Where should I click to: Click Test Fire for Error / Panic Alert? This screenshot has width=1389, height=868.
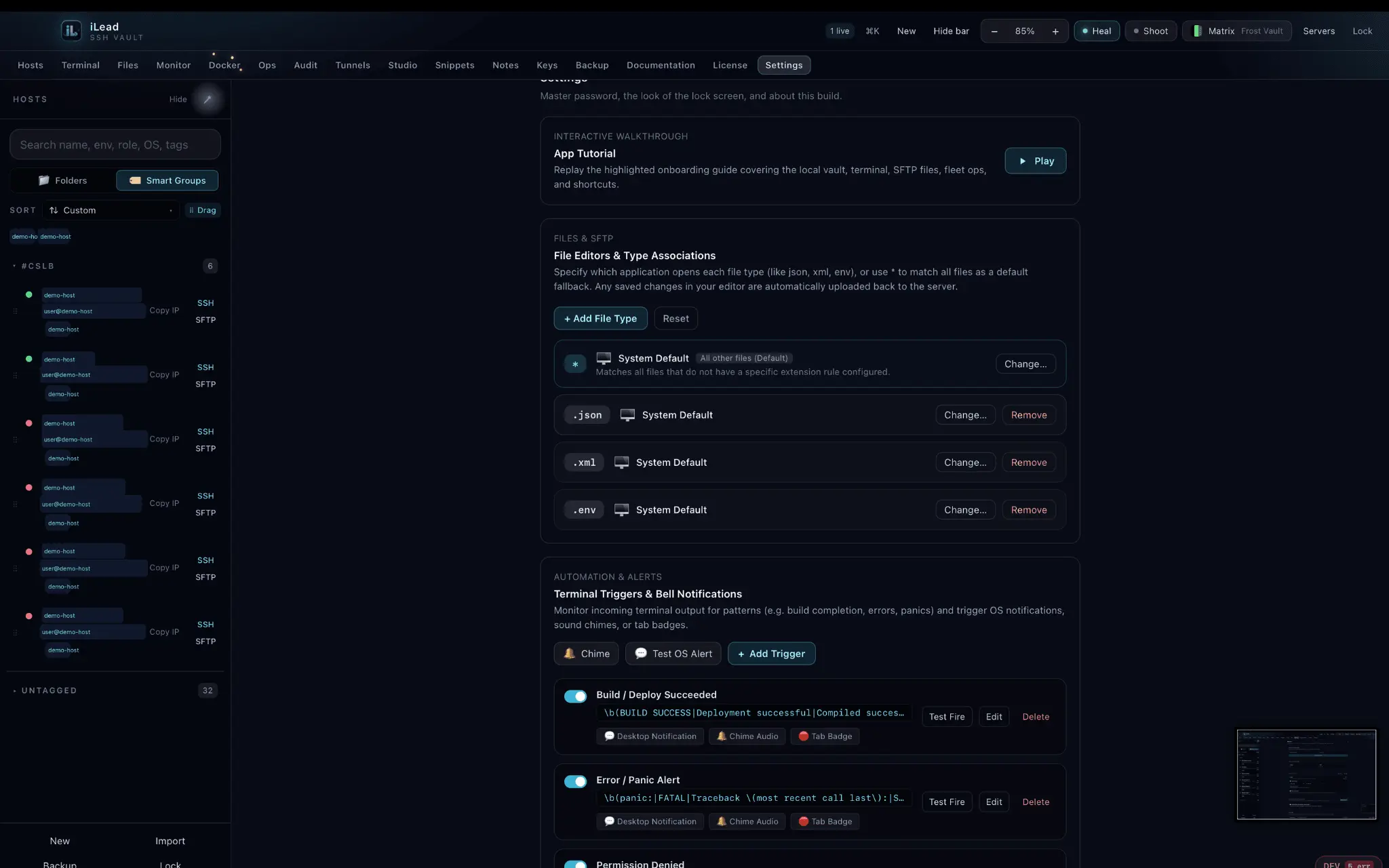click(947, 802)
